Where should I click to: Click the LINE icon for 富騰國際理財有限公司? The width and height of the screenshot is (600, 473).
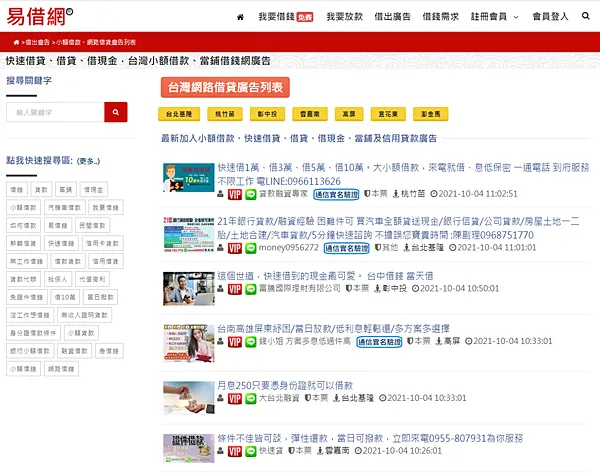(x=251, y=289)
